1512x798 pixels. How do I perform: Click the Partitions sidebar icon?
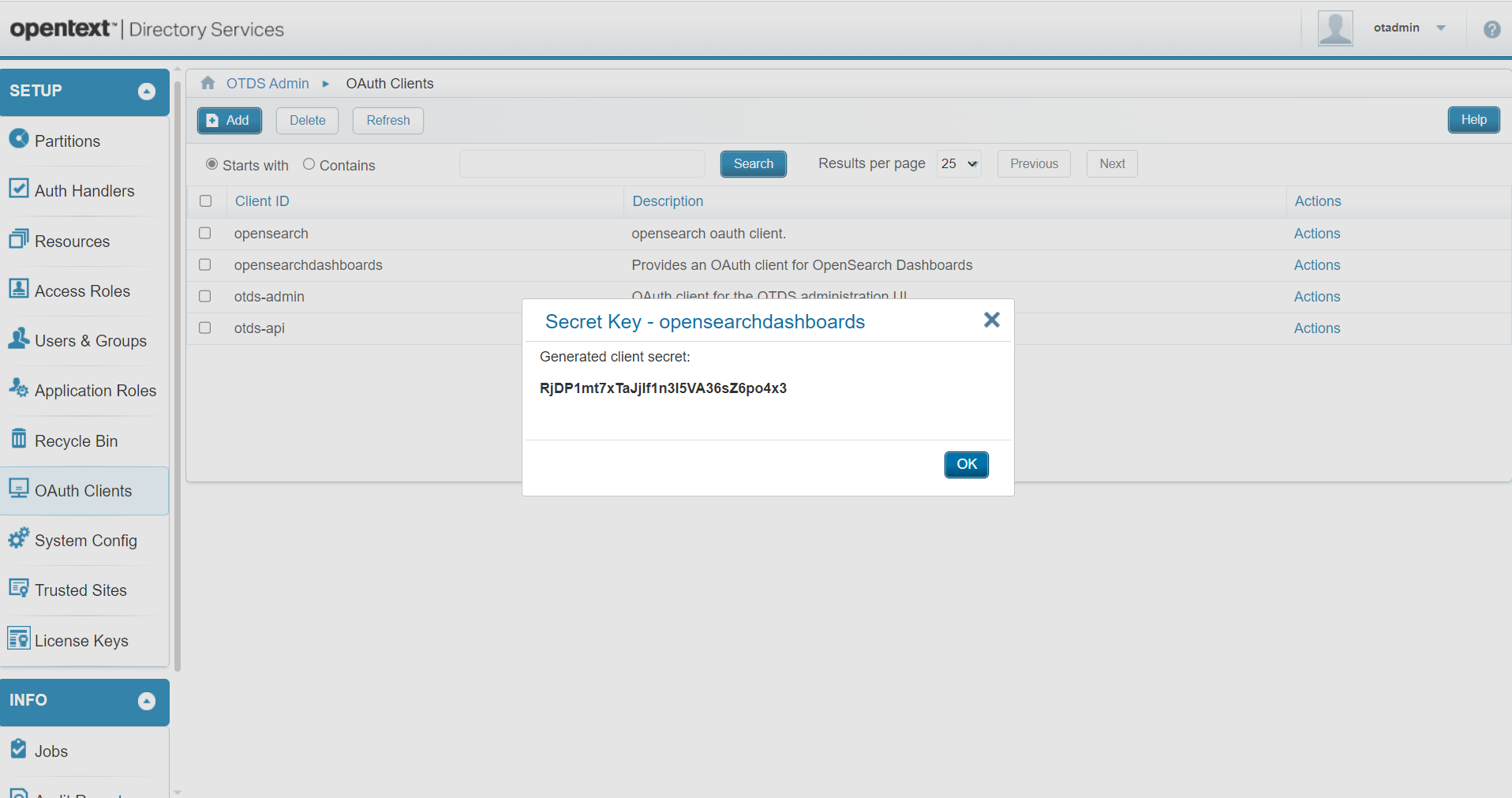coord(18,139)
